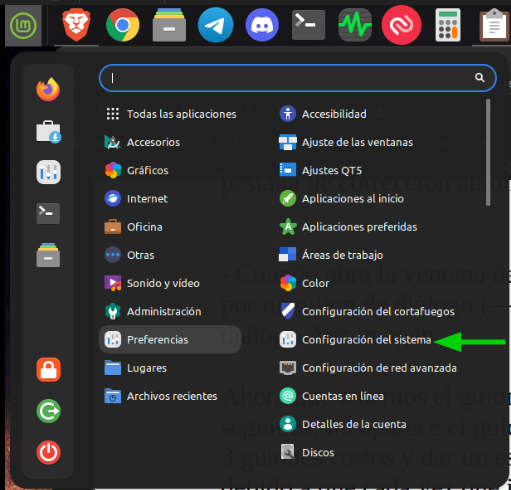Log out with the green icon

[48, 411]
